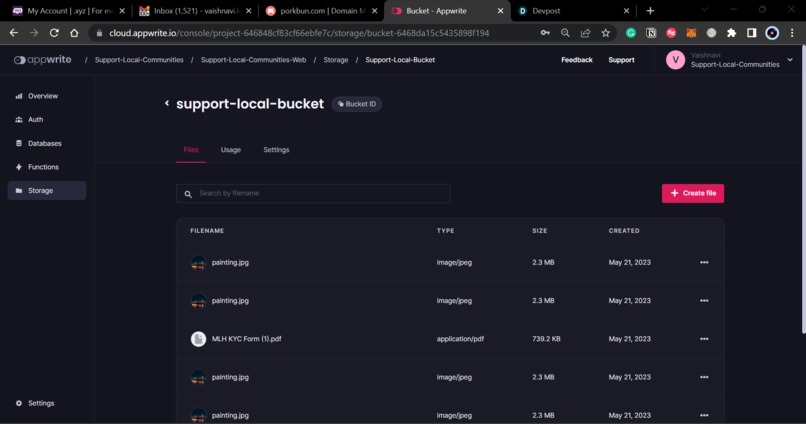Open the zoom magnifier icon in address bar
The height and width of the screenshot is (424, 806).
(x=565, y=33)
